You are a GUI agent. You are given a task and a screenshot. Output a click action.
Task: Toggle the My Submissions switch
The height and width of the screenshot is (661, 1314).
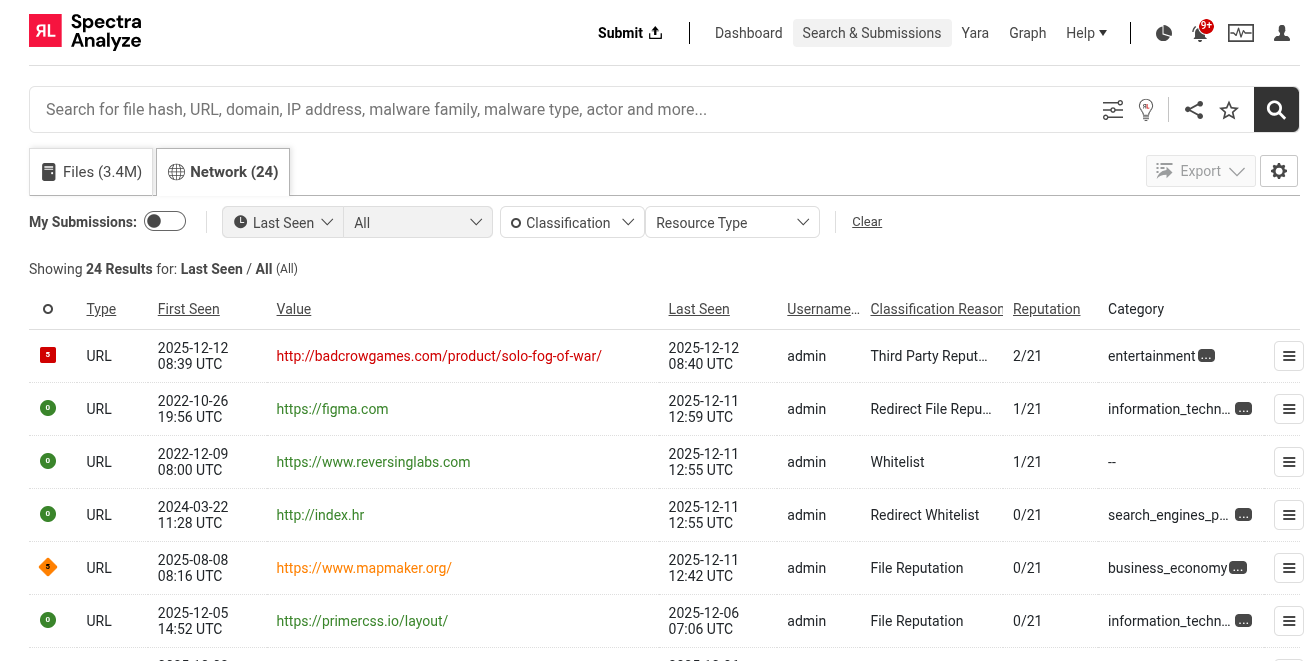(x=164, y=220)
